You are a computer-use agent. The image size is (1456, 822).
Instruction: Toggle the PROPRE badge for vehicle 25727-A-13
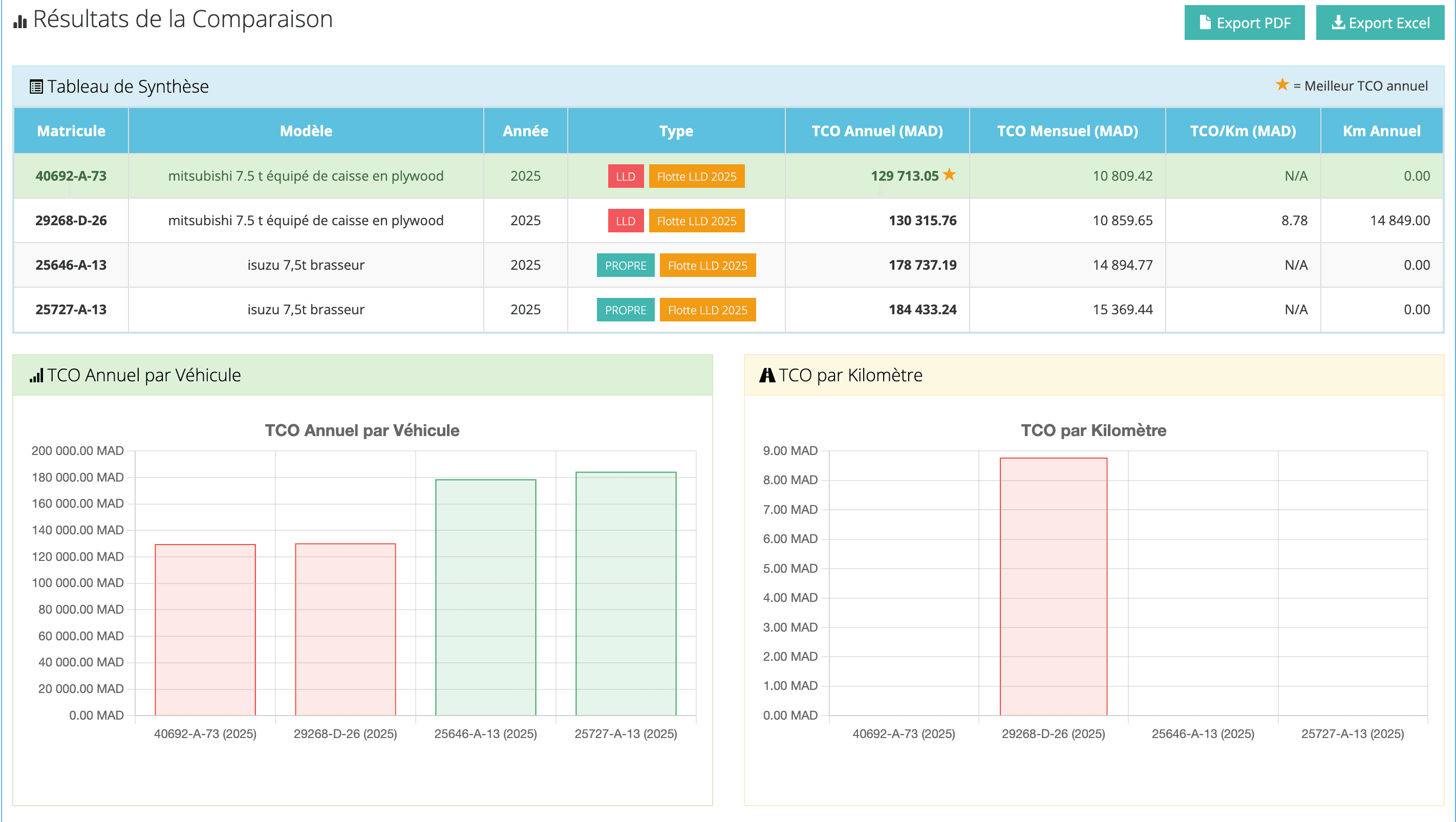point(625,310)
